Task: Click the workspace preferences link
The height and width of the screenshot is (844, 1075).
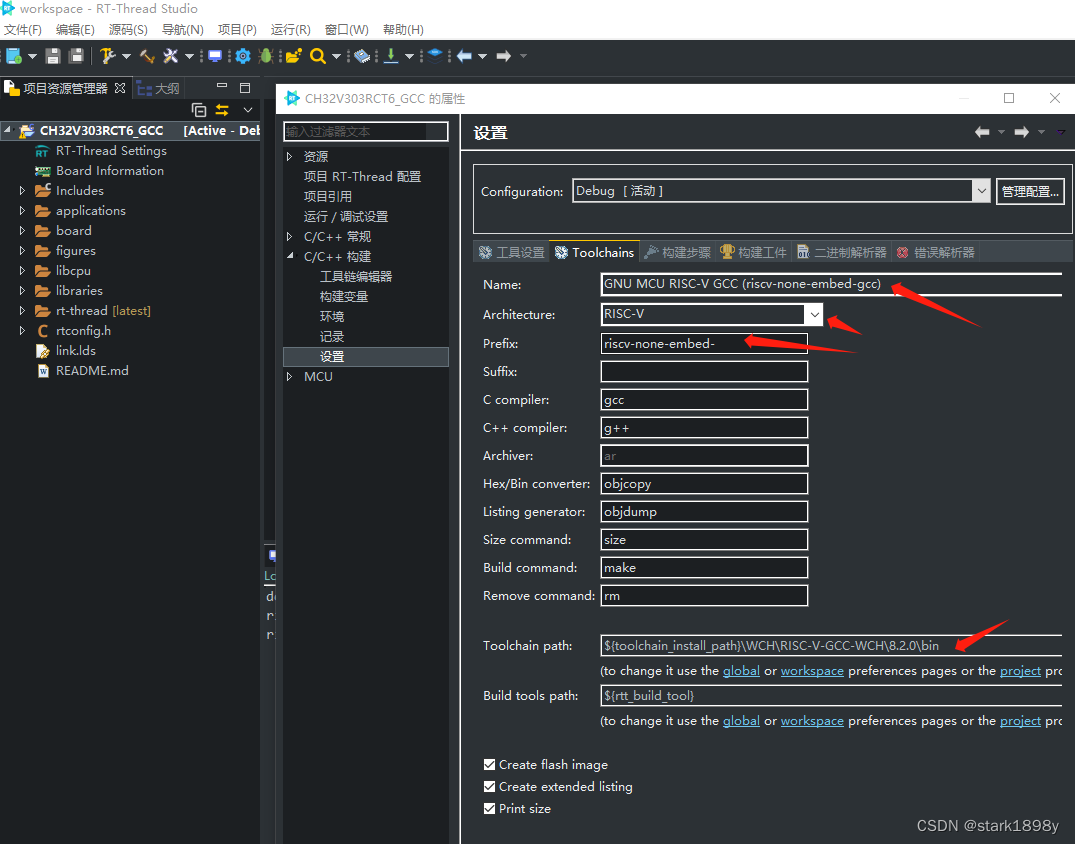Action: coord(812,670)
